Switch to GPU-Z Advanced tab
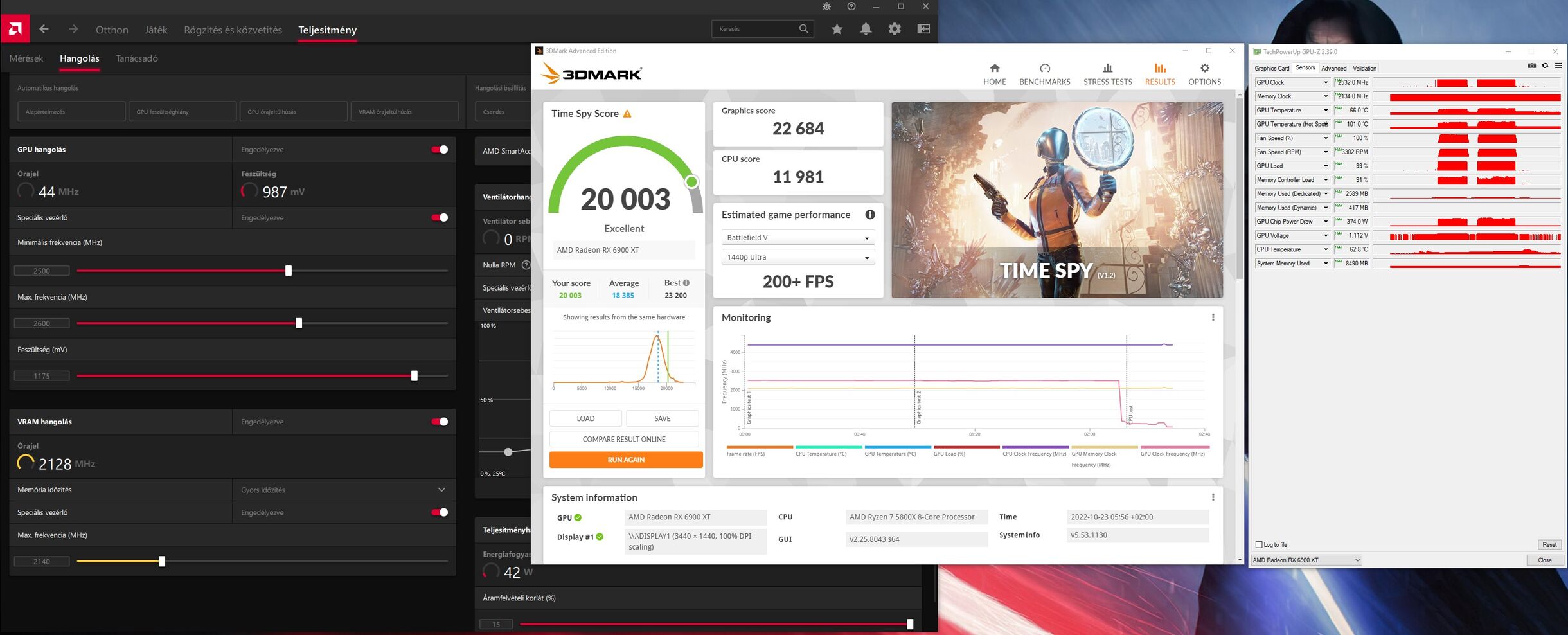1568x635 pixels. click(x=1333, y=68)
